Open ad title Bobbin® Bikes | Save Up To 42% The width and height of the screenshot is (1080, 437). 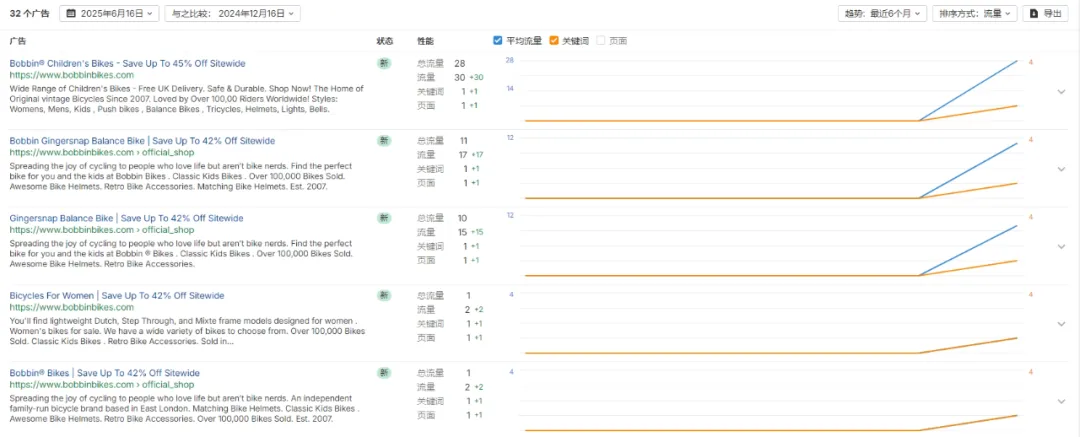point(105,373)
